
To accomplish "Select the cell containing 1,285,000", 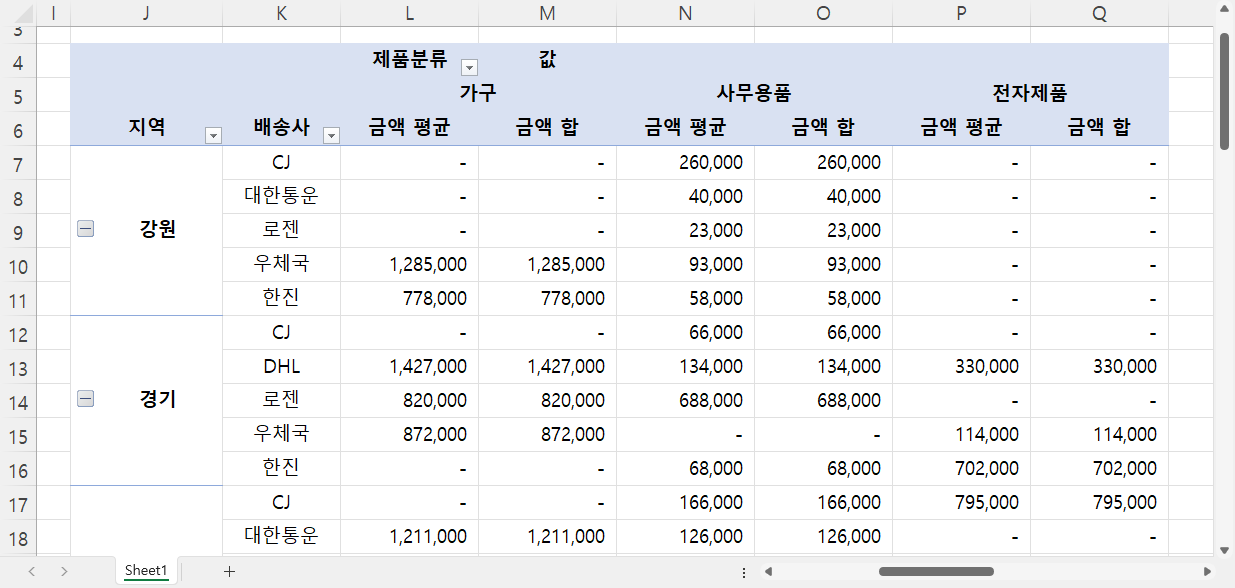I will click(x=409, y=264).
